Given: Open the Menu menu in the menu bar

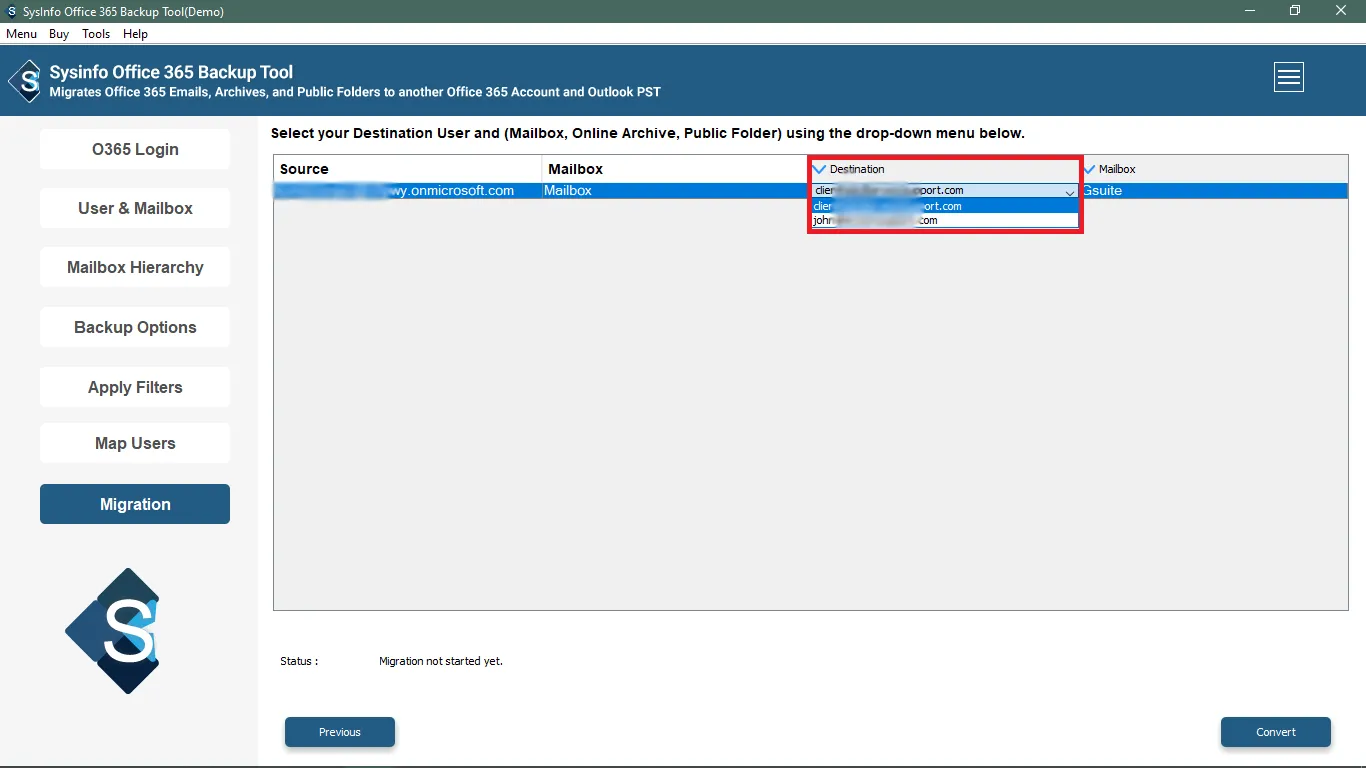Looking at the screenshot, I should click(21, 33).
